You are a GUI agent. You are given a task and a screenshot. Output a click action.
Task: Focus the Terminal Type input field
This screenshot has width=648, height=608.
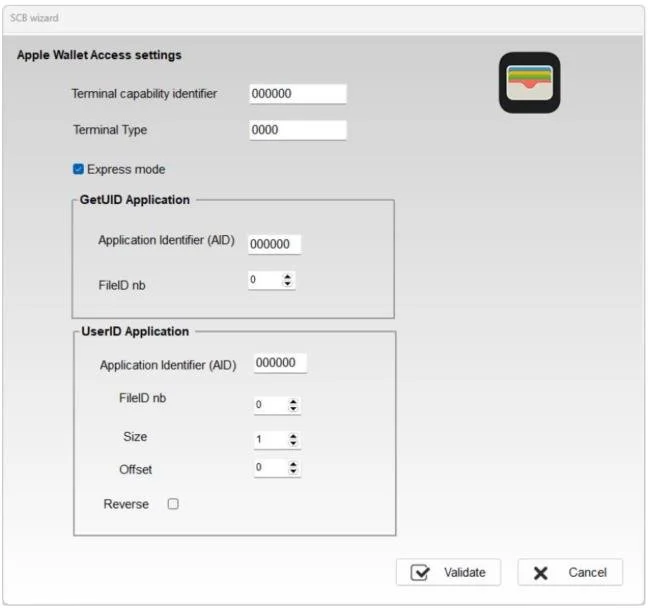[298, 130]
